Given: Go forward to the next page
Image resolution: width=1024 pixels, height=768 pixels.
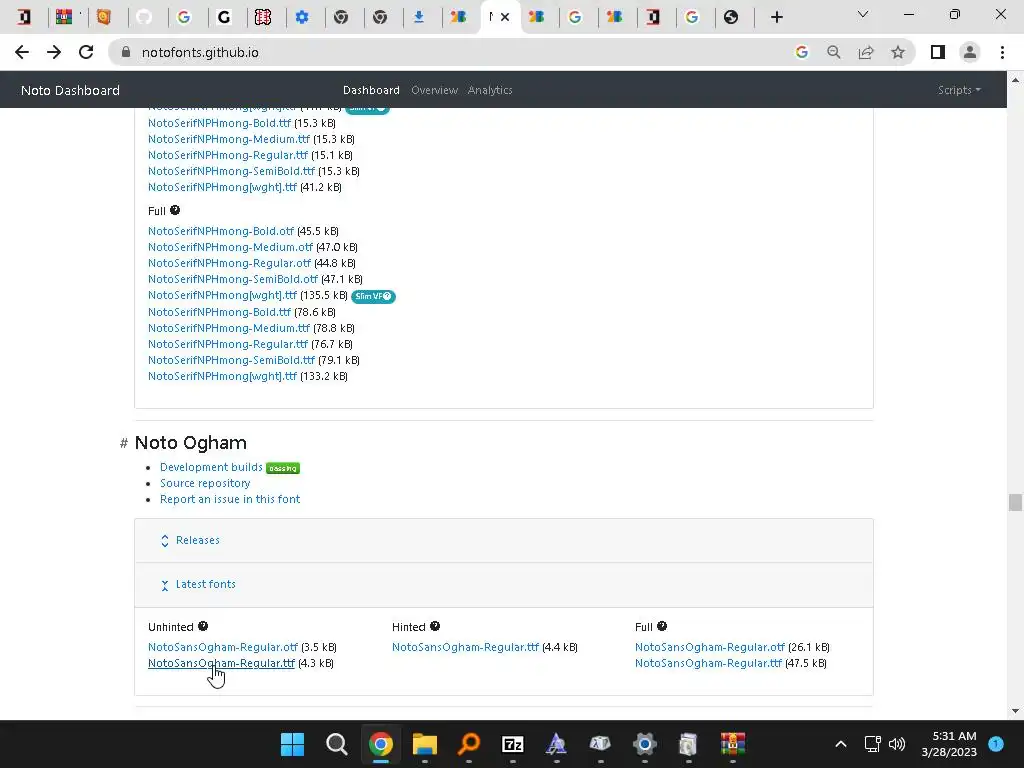Looking at the screenshot, I should coord(54,52).
